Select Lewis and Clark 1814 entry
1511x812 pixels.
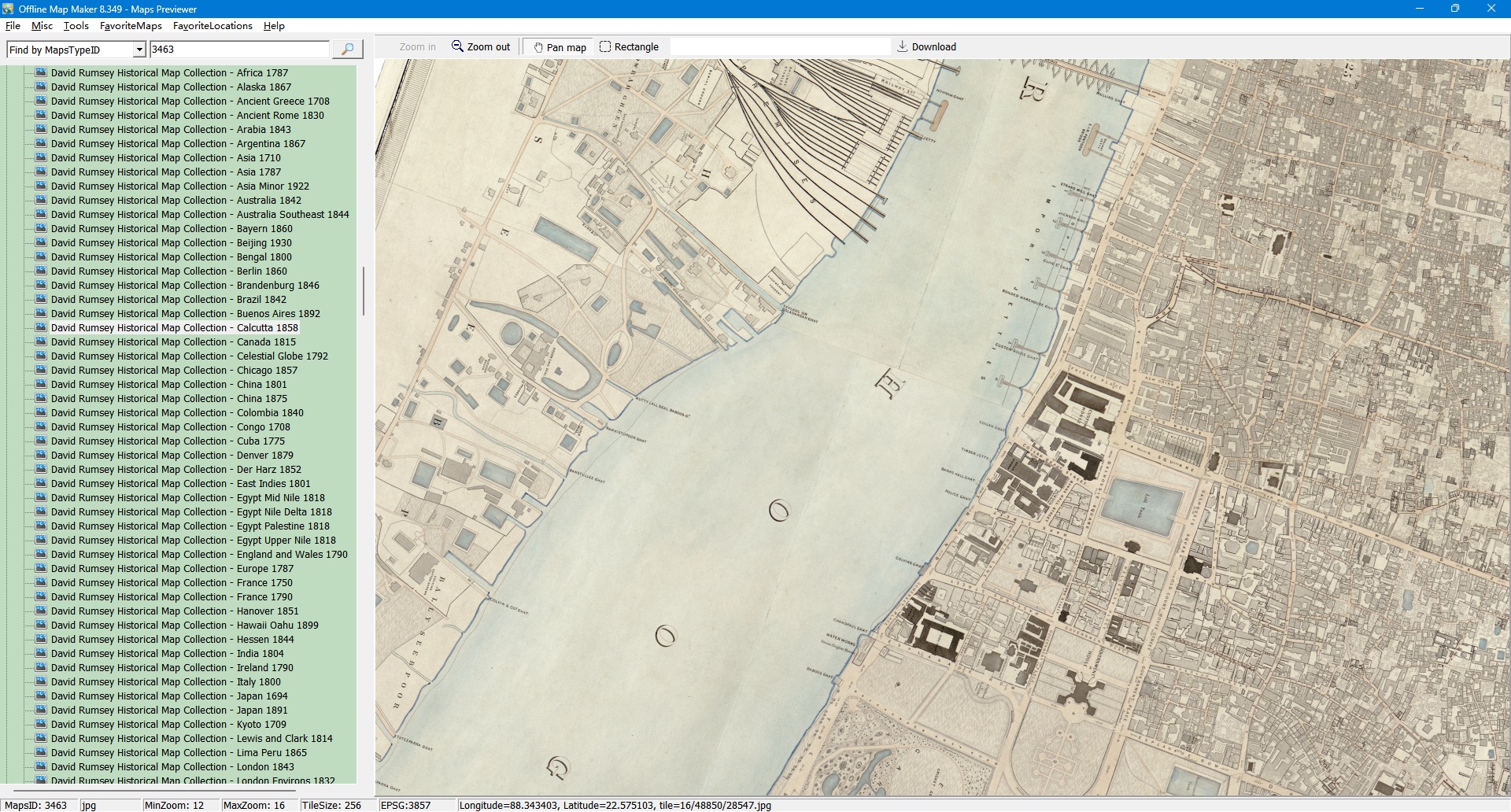tap(191, 739)
